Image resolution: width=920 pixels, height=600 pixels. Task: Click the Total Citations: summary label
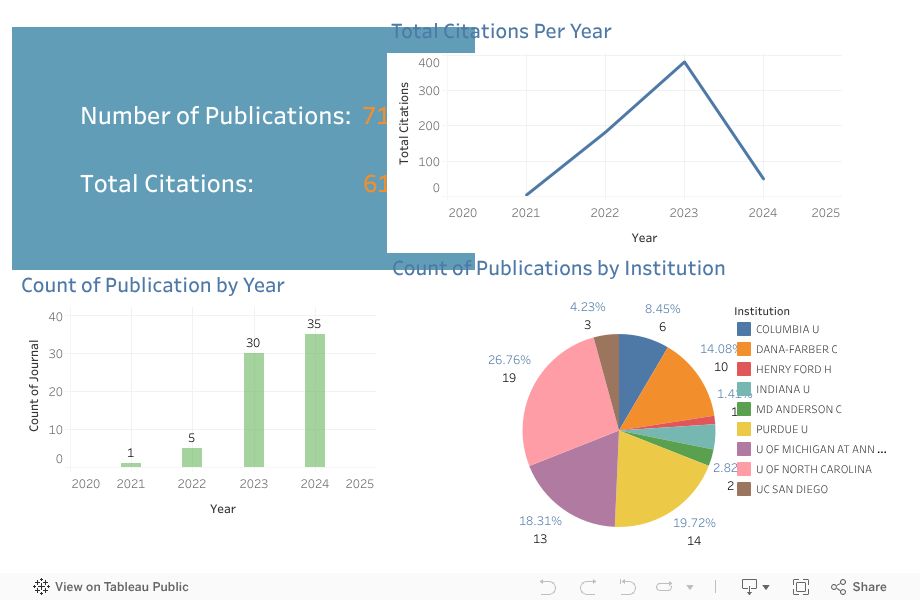pos(167,184)
